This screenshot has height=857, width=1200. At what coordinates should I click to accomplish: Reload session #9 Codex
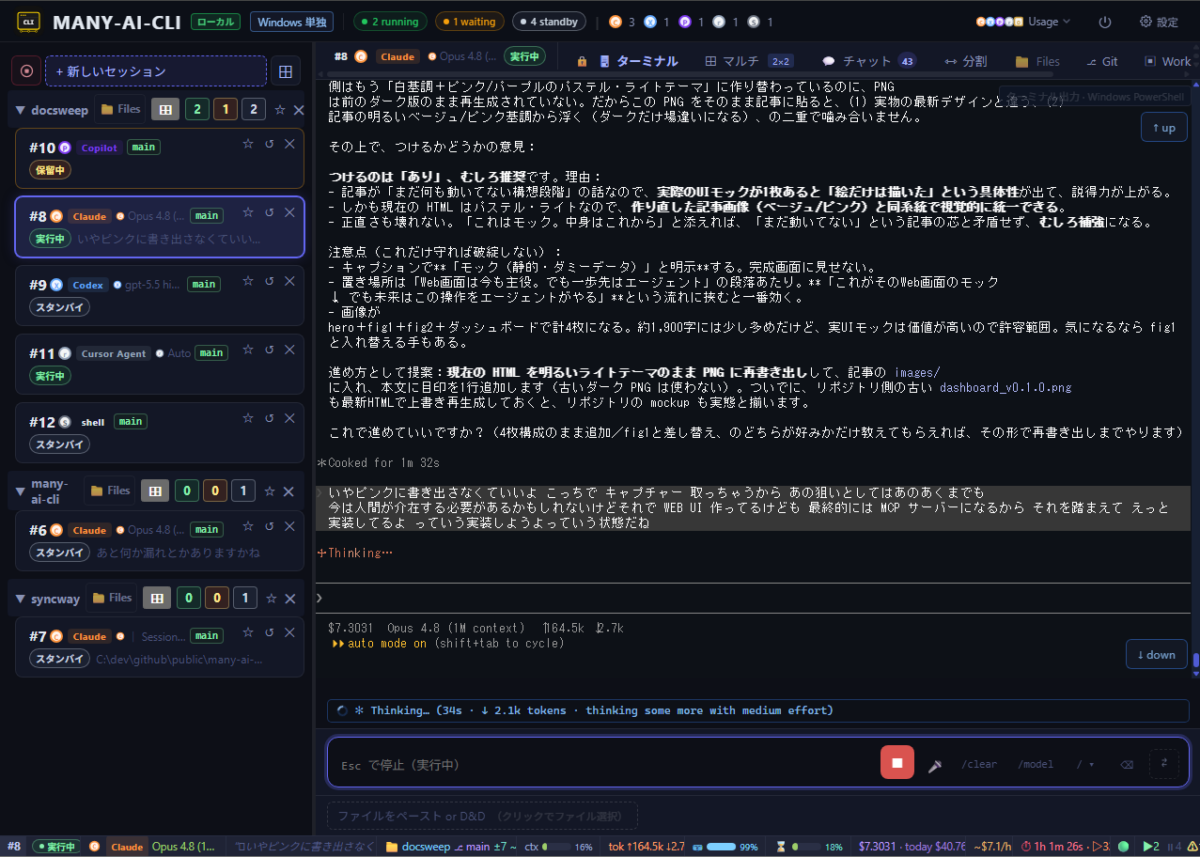269,281
